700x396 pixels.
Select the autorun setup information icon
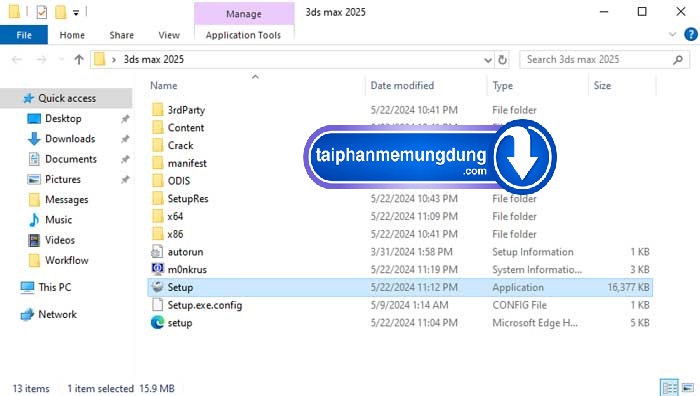point(157,252)
